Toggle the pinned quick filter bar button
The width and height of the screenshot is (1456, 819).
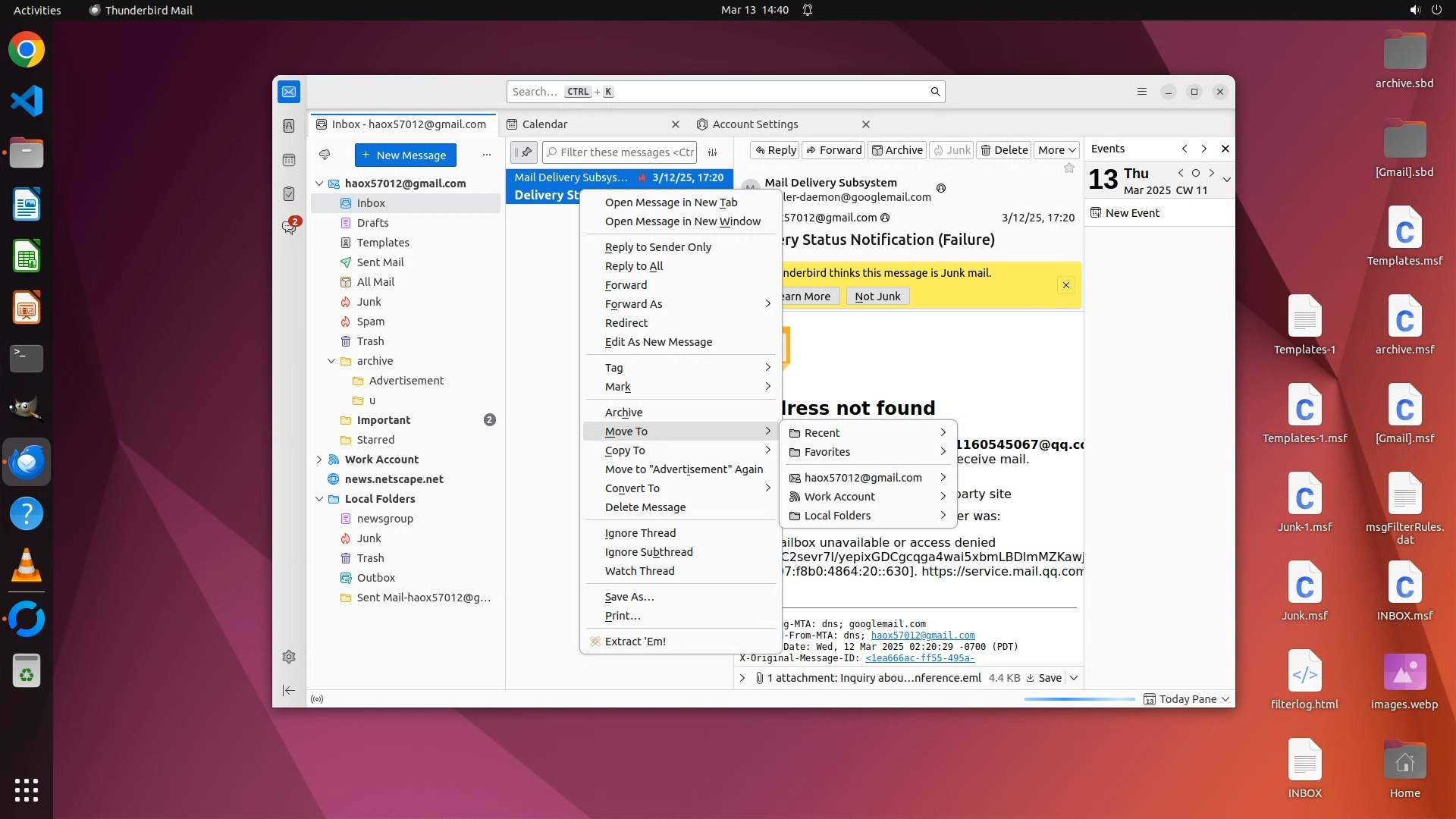(x=523, y=152)
